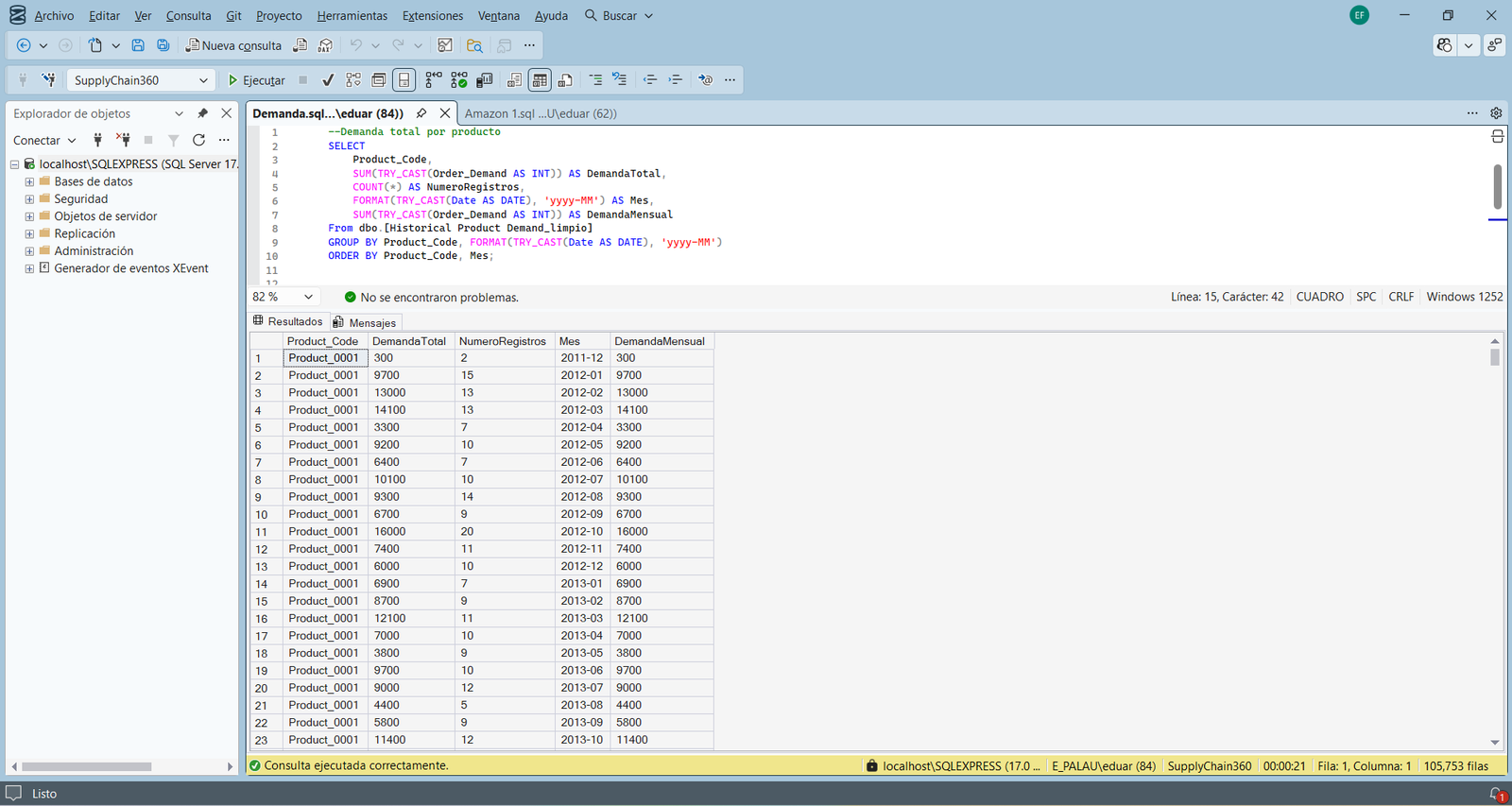
Task: Expand the Administración node
Action: pyautogui.click(x=29, y=251)
